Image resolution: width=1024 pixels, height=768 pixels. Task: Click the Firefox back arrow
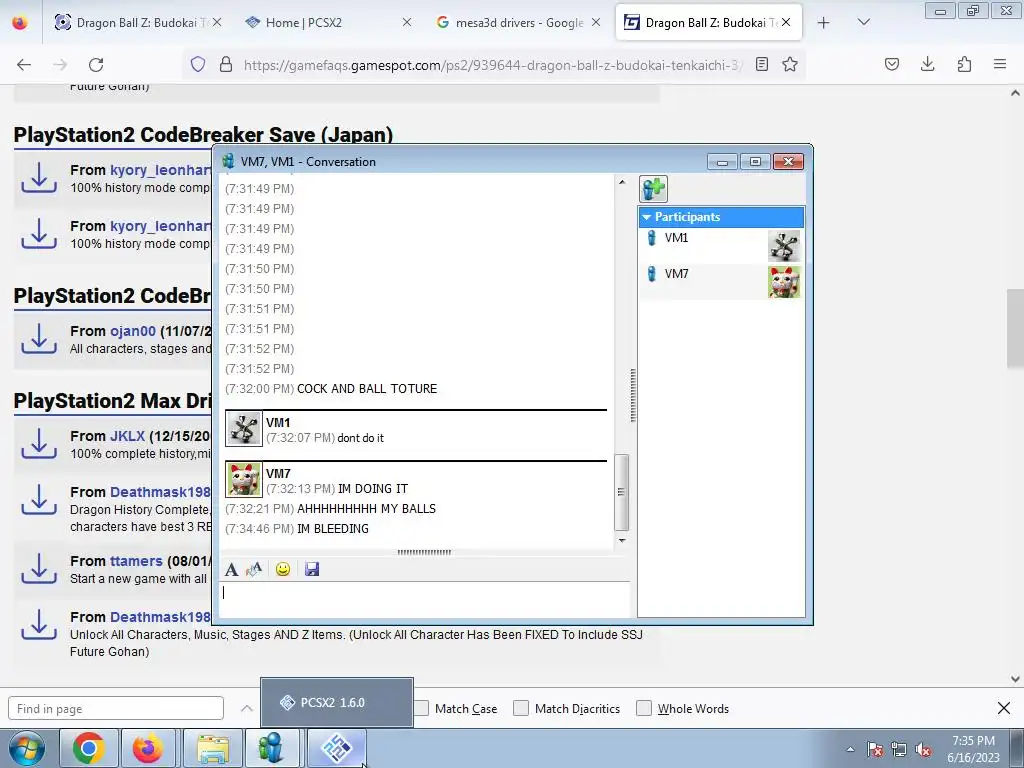click(x=24, y=65)
